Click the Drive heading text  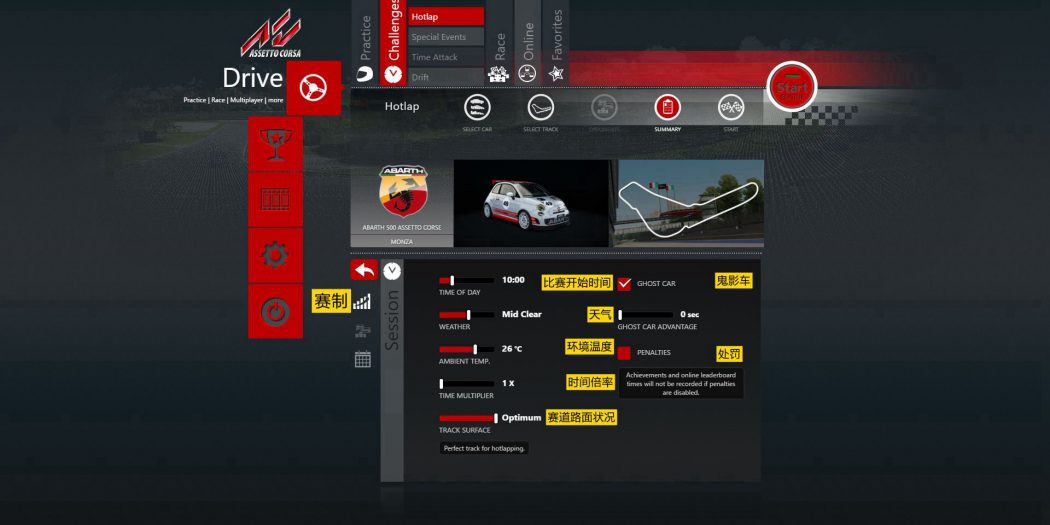252,78
